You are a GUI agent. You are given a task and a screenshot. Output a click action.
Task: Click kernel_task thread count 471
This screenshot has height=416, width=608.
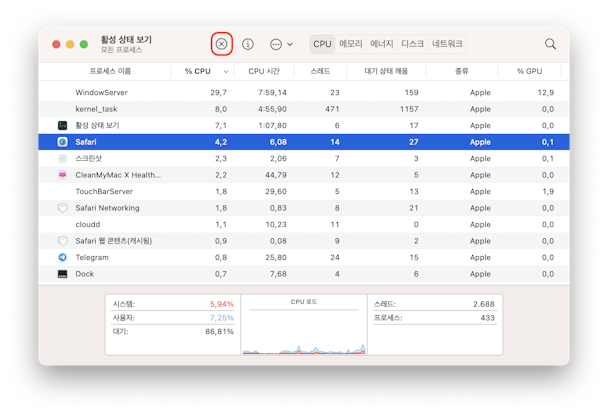332,109
